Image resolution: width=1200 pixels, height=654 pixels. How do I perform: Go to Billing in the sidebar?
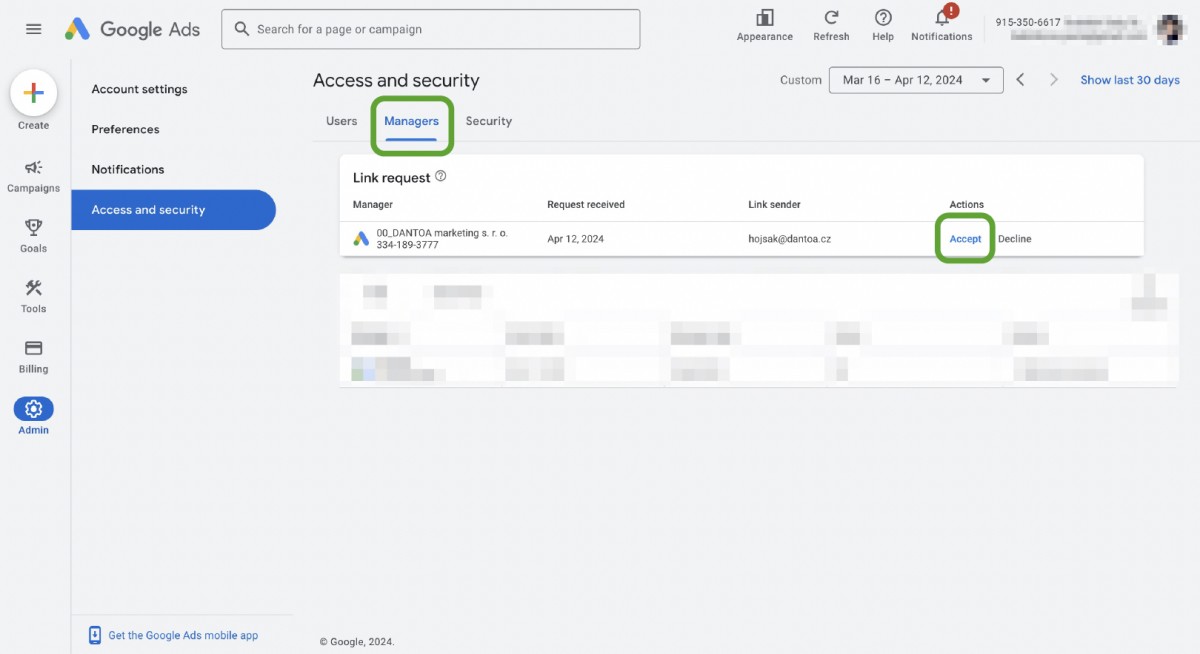point(33,349)
